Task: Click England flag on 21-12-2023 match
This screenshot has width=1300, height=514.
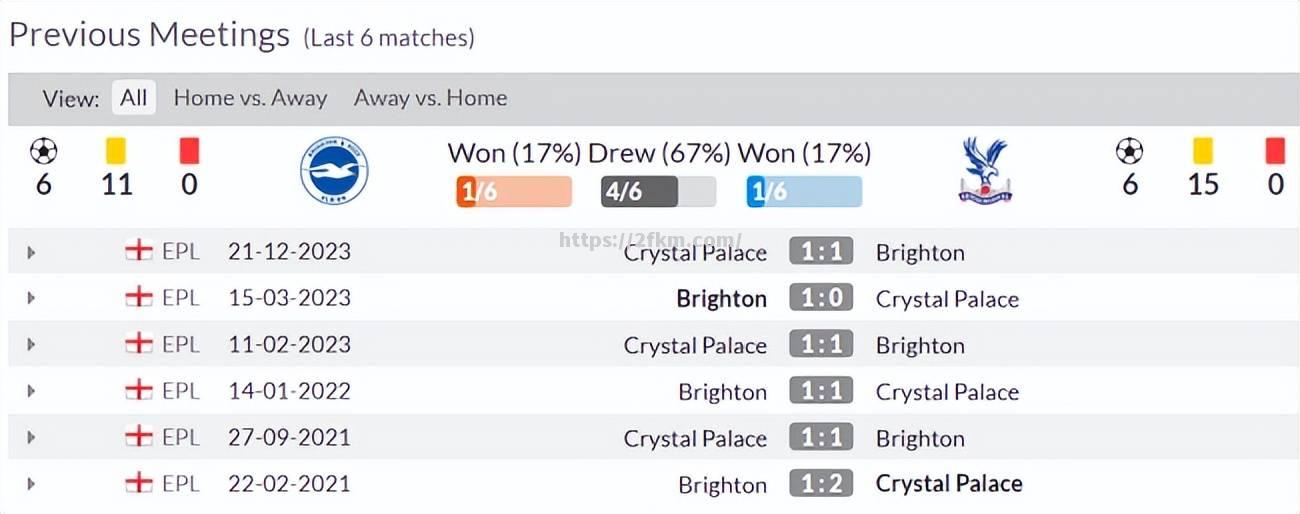Action: click(139, 251)
